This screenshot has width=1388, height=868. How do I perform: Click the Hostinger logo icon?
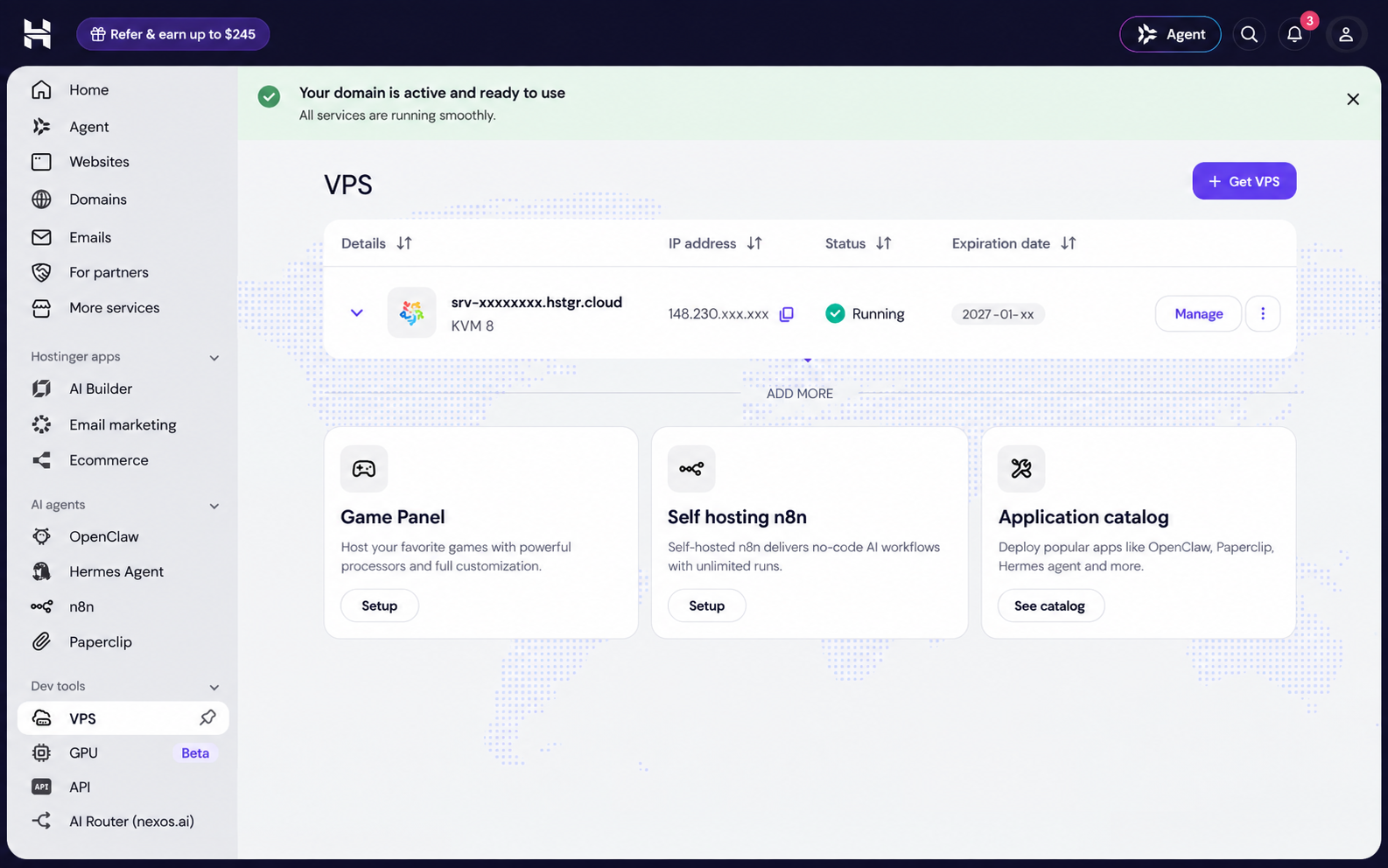(37, 34)
